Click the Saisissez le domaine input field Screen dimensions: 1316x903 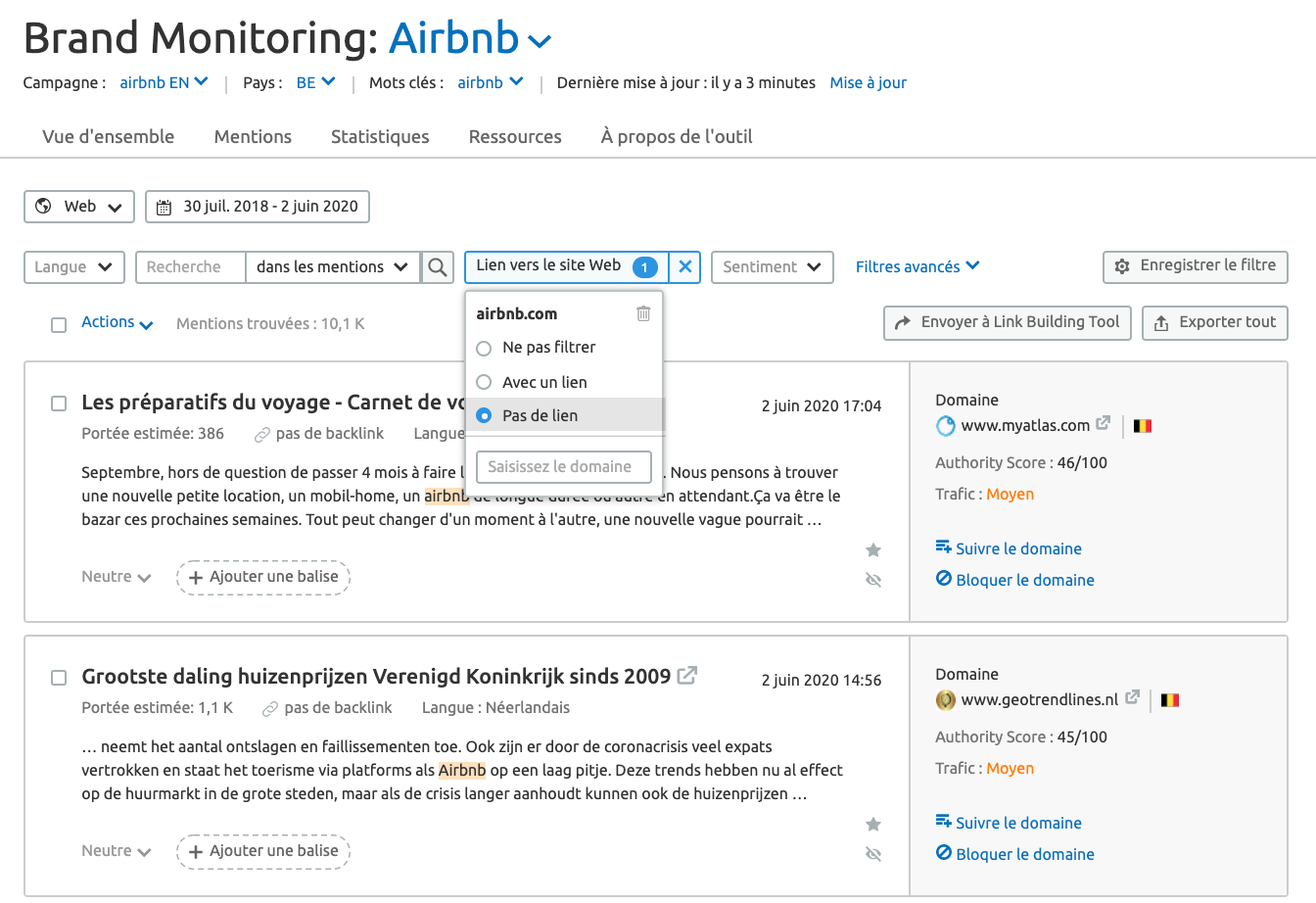coord(563,467)
